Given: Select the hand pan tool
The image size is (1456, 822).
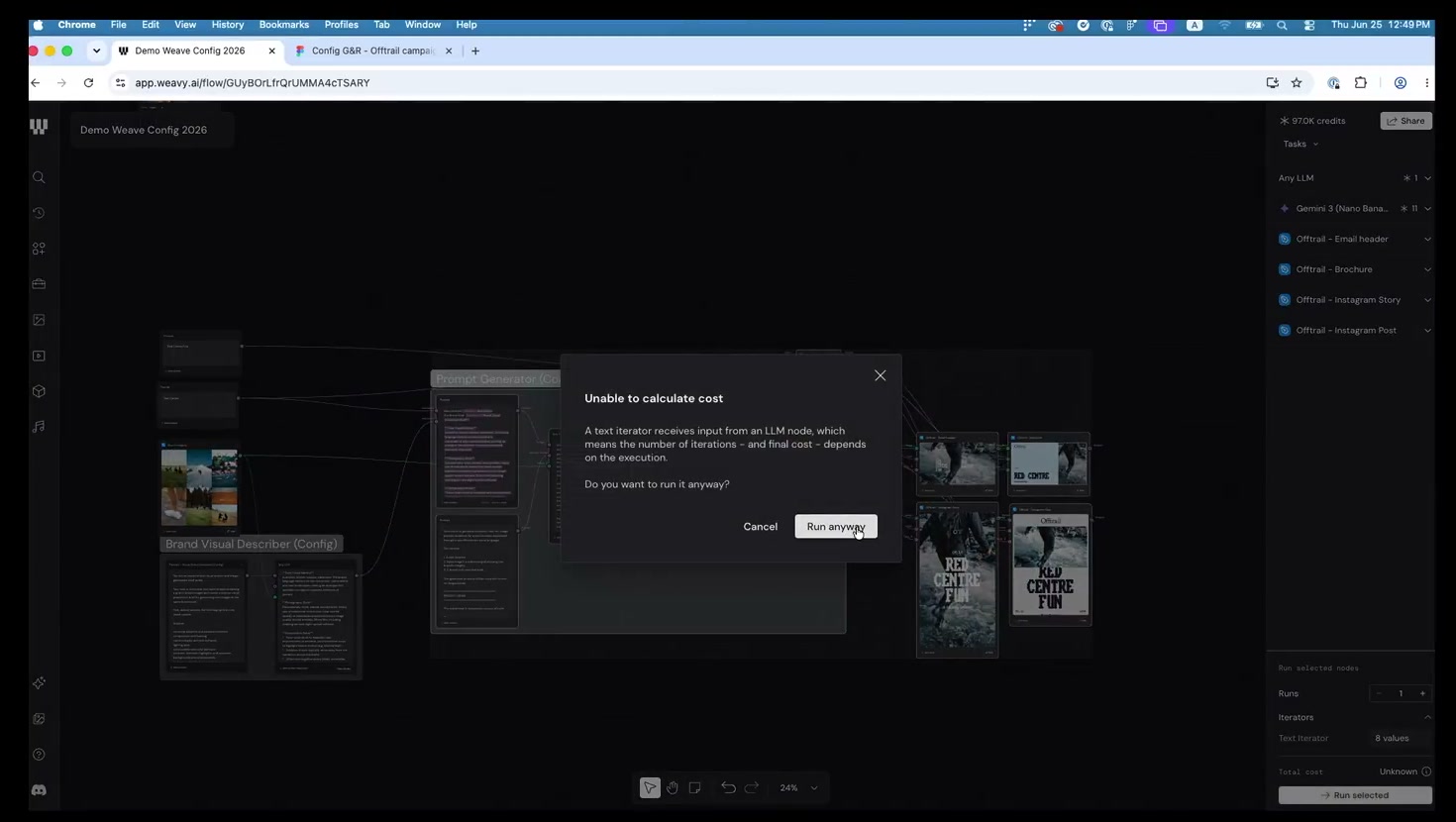Looking at the screenshot, I should [673, 787].
